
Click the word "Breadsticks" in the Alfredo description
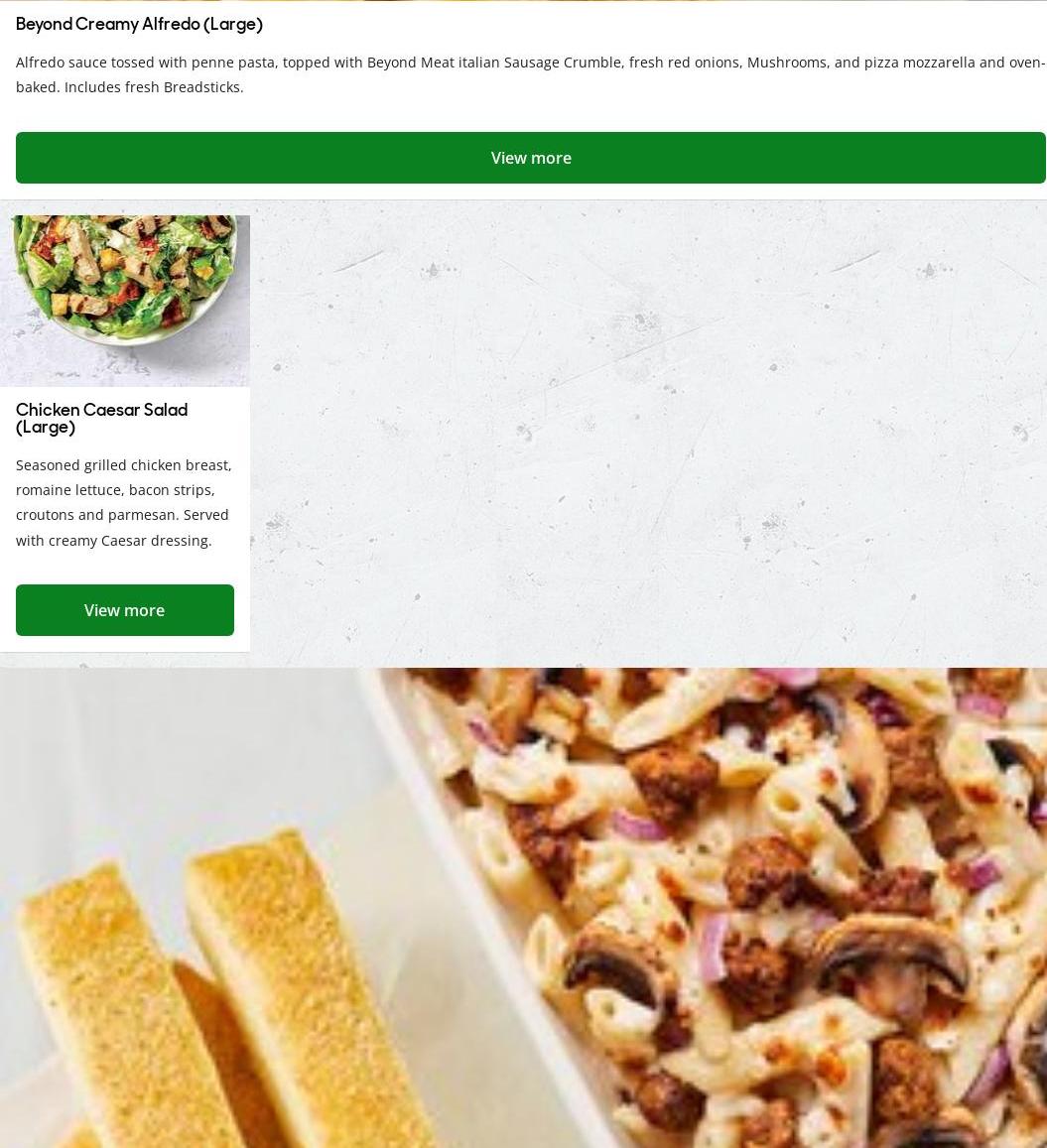[x=201, y=87]
